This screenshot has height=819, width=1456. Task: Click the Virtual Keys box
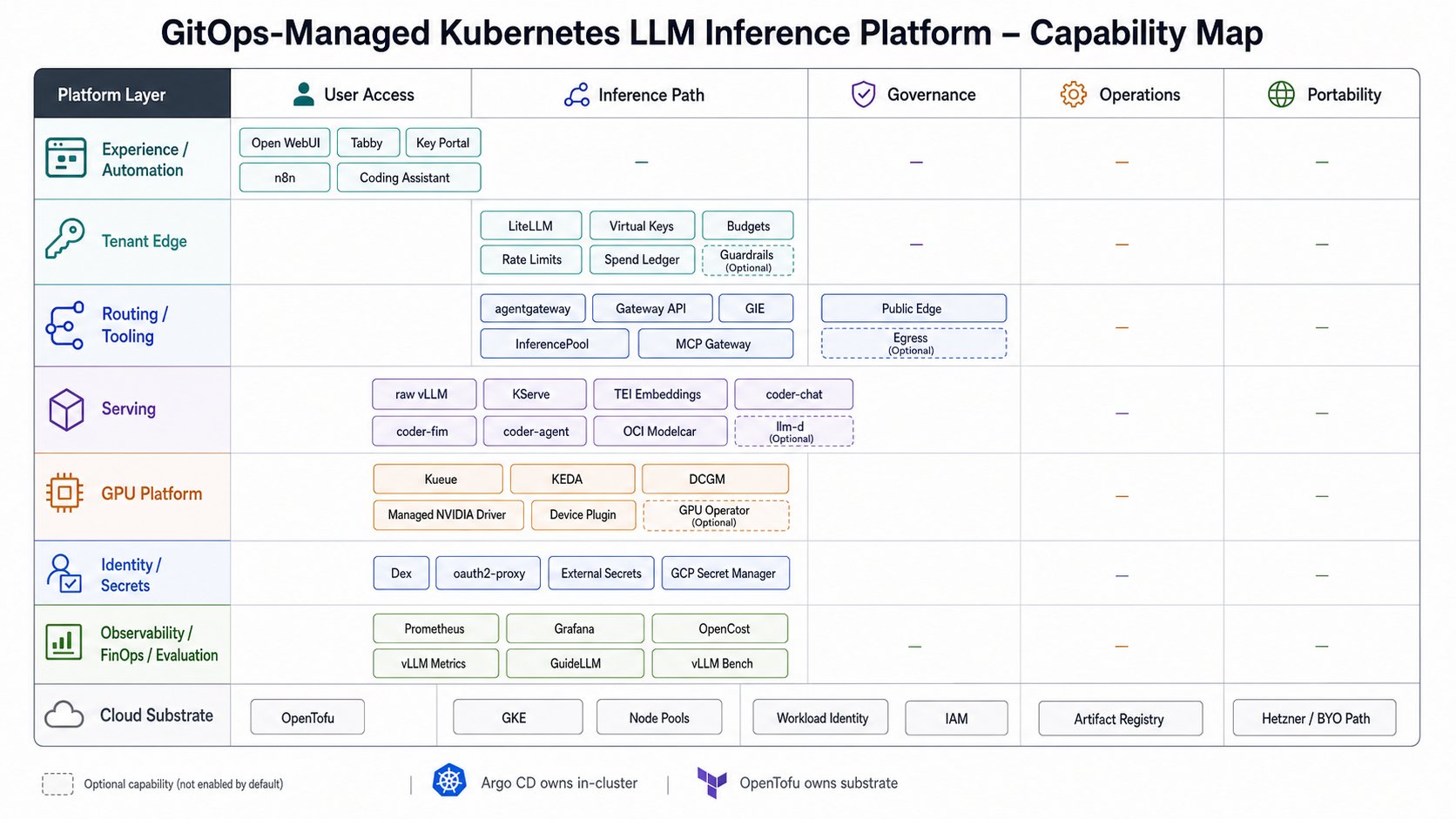[x=642, y=225]
